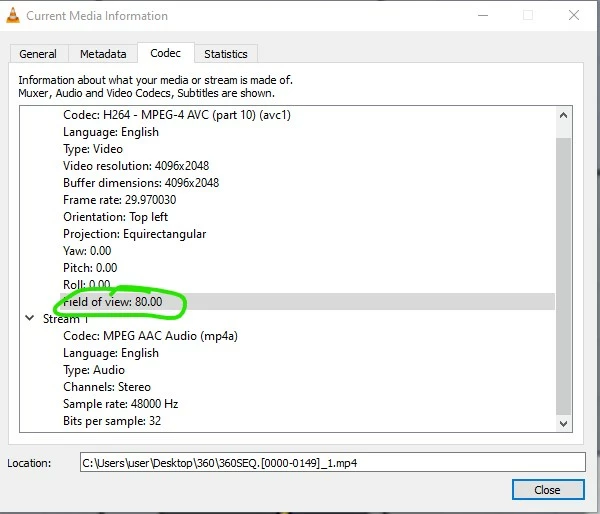Viewport: 600px width, 514px height.
Task: Switch to the General tab
Action: coord(38,54)
